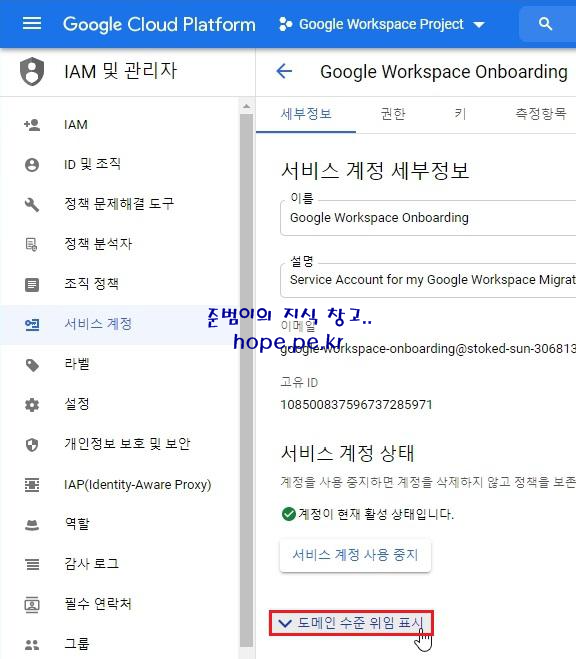The height and width of the screenshot is (659, 576).
Task: Click the 설명 input field
Action: tap(428, 280)
